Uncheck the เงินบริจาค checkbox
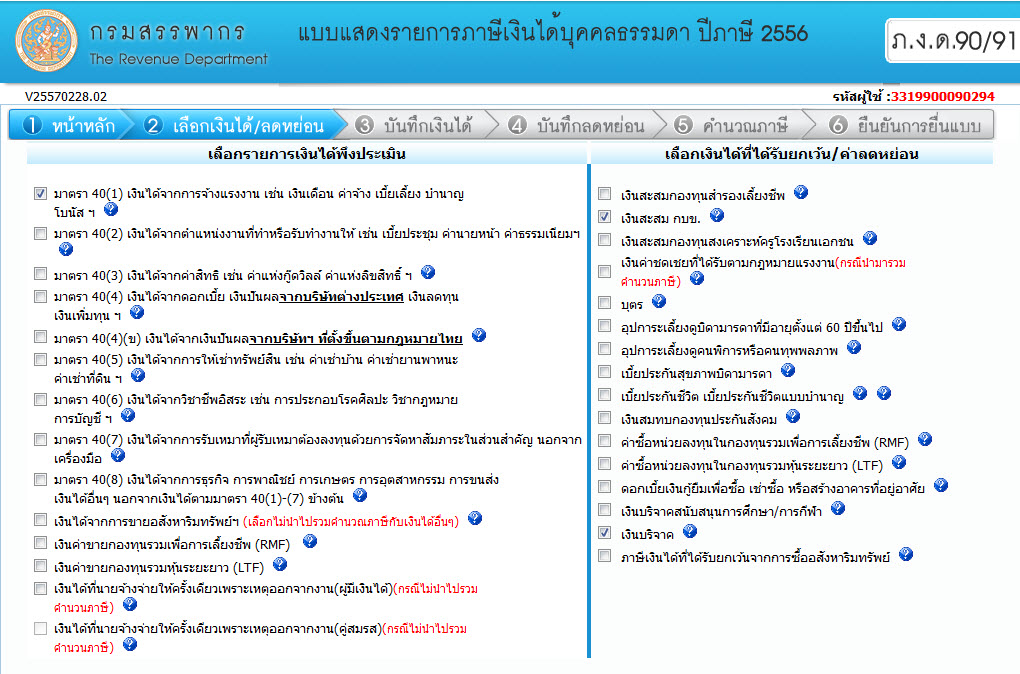 [604, 533]
